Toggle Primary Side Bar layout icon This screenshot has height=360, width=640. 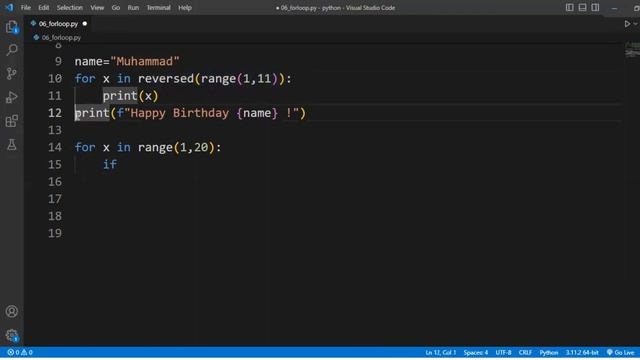pos(569,7)
